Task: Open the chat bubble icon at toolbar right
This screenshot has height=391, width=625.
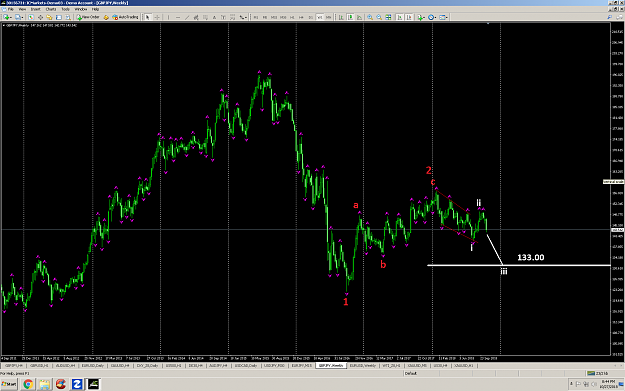Action: pyautogui.click(x=620, y=17)
